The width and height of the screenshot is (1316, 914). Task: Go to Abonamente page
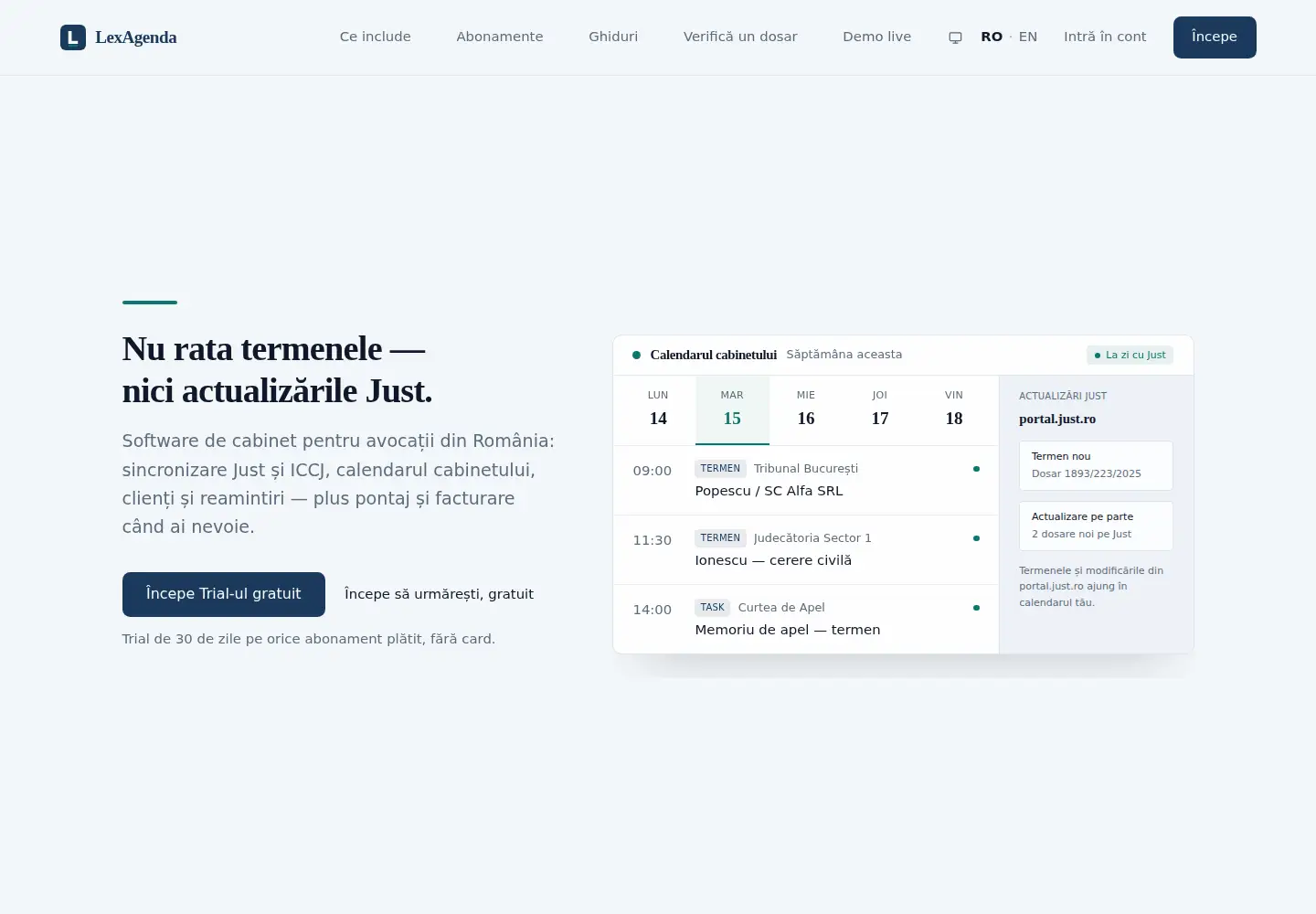(x=500, y=37)
